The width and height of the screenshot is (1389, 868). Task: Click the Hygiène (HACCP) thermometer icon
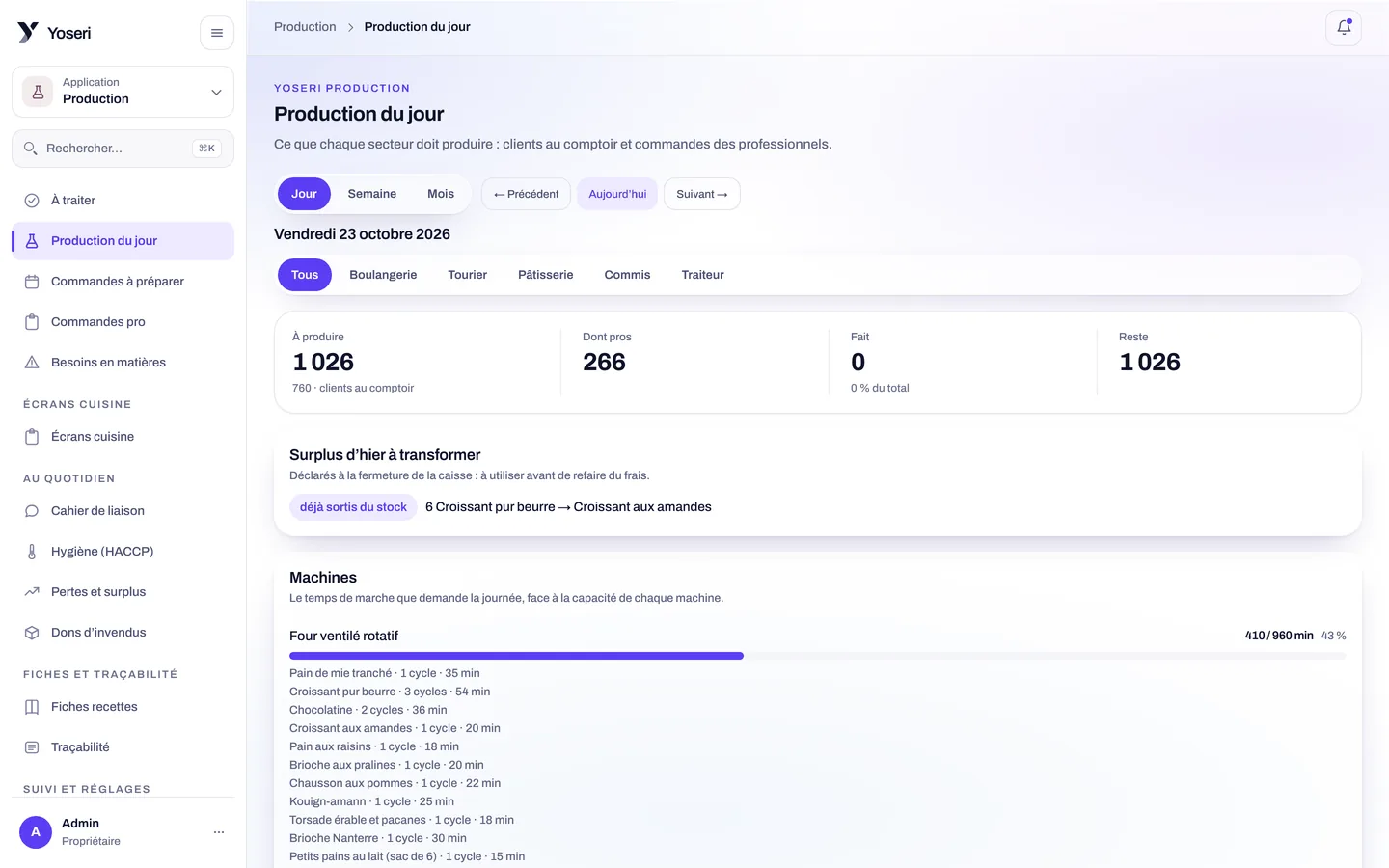32,552
